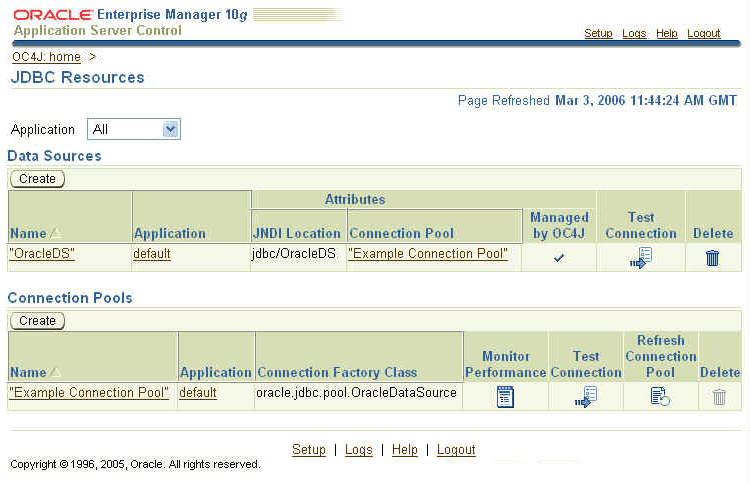The width and height of the screenshot is (750, 483).
Task: Delete the OracleDS data source
Action: coord(712,258)
